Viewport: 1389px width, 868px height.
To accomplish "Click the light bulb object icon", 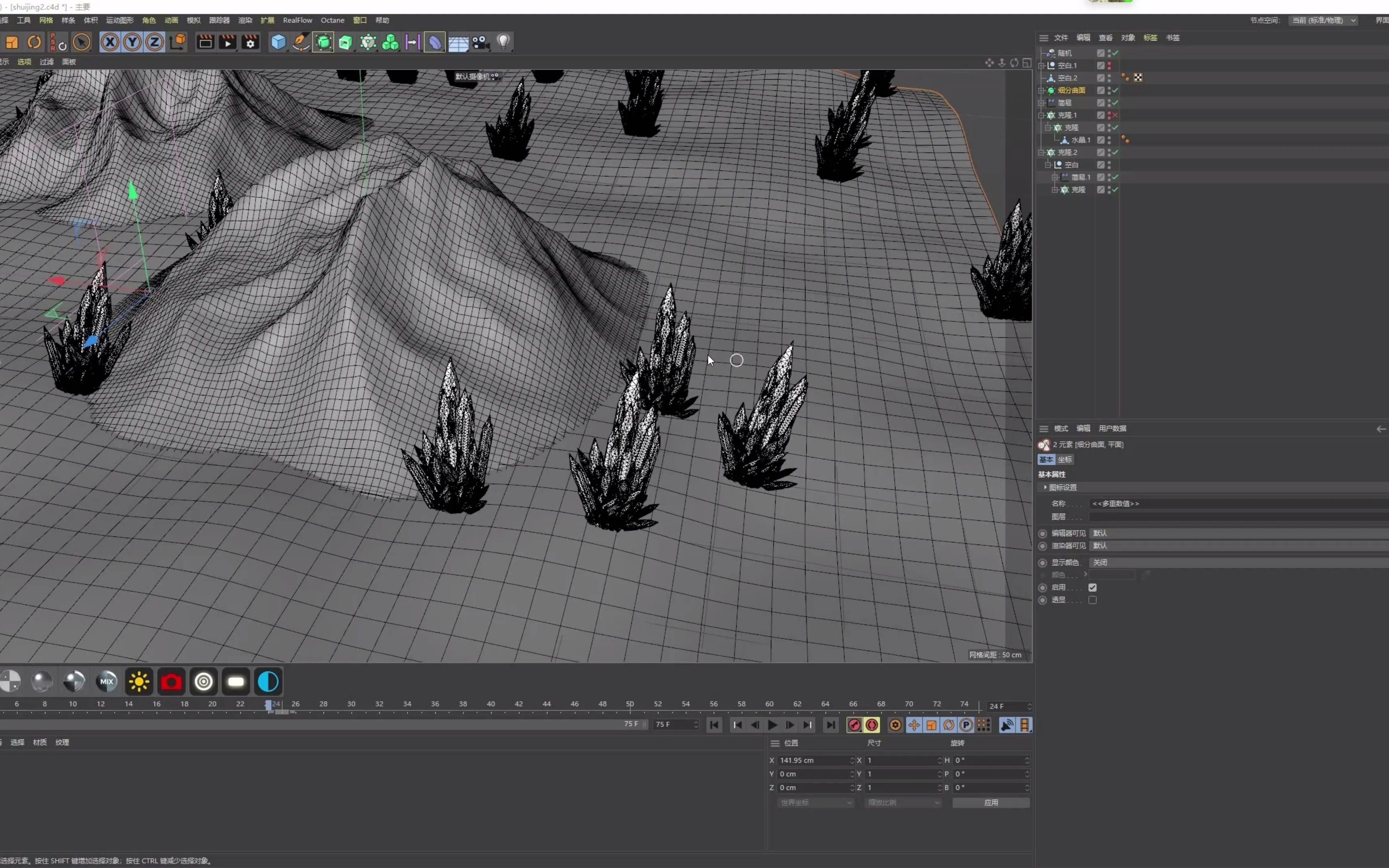I will 503,43.
